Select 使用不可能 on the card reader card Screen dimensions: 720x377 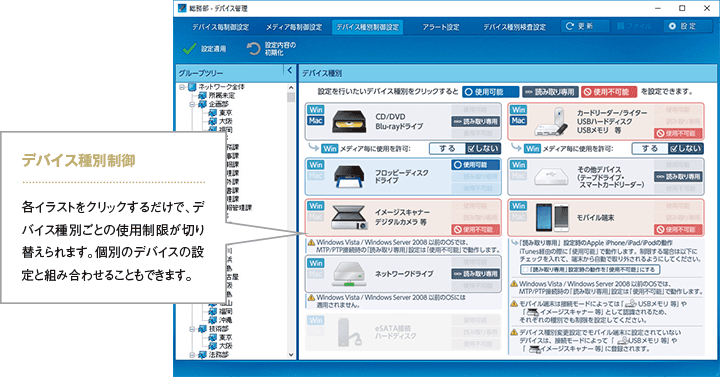point(679,133)
